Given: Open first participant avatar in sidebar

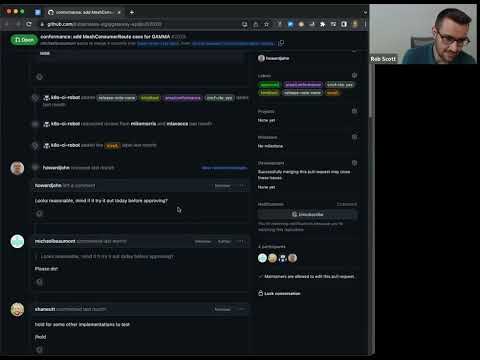Looking at the screenshot, I should coord(262,258).
